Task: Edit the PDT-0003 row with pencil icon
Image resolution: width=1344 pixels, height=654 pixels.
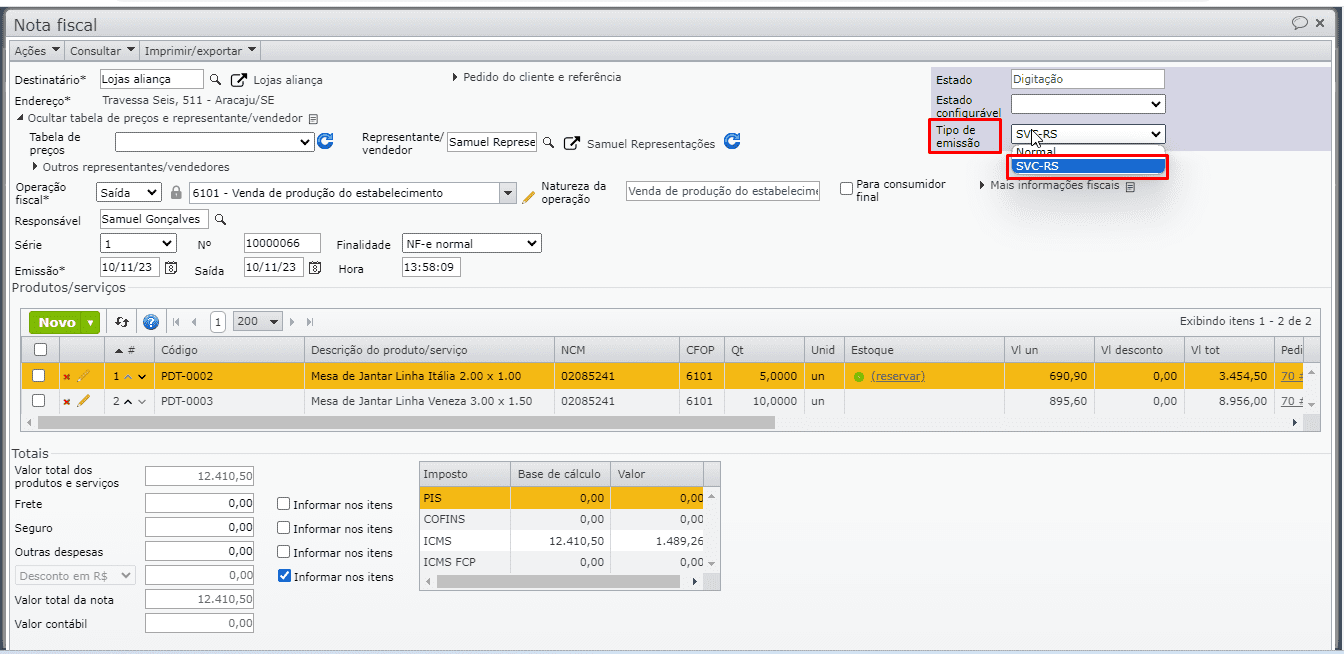Action: (83, 401)
